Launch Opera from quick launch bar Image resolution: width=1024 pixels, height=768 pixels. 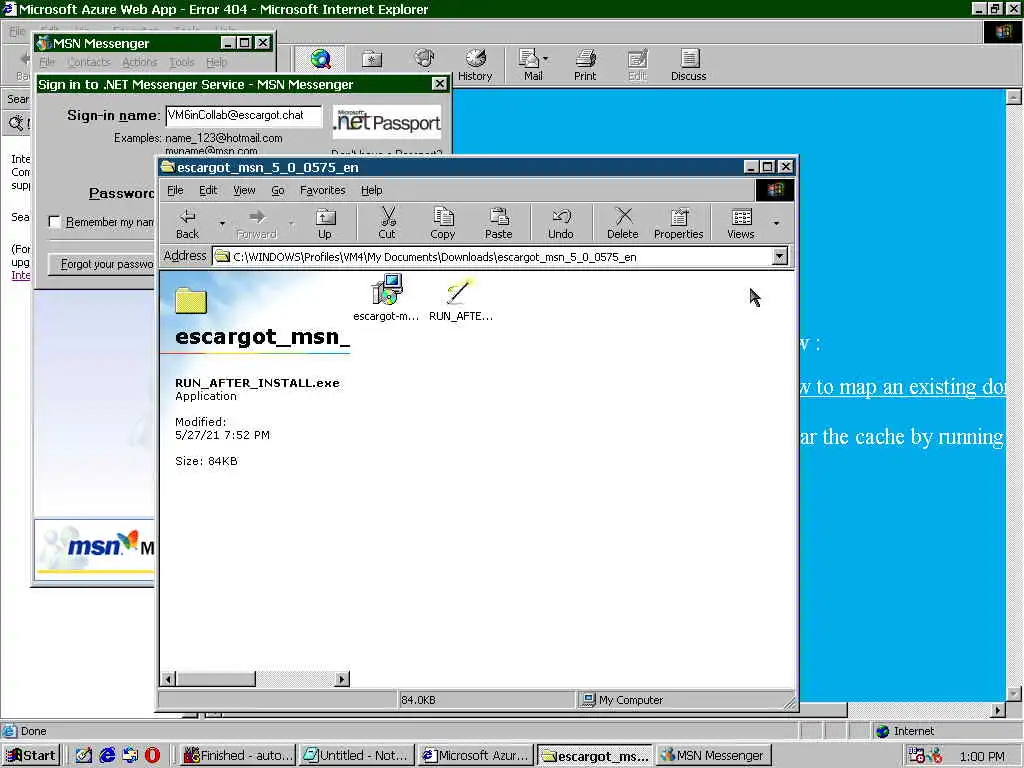coord(152,755)
